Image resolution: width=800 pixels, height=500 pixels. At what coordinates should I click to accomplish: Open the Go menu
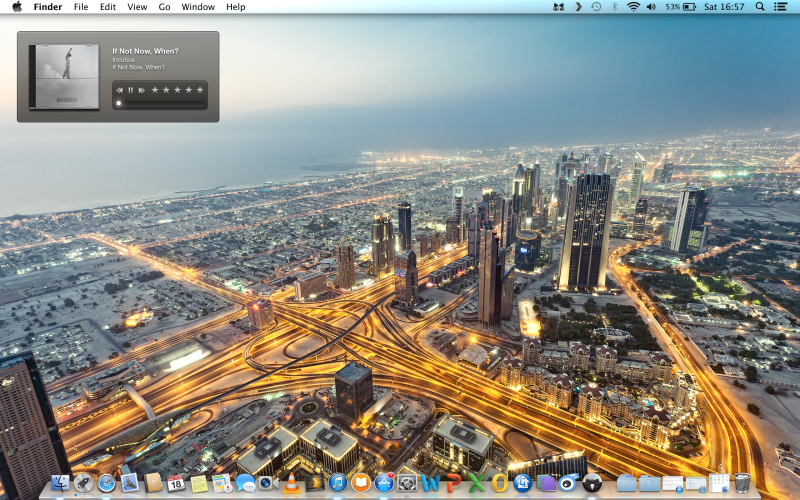pyautogui.click(x=164, y=7)
